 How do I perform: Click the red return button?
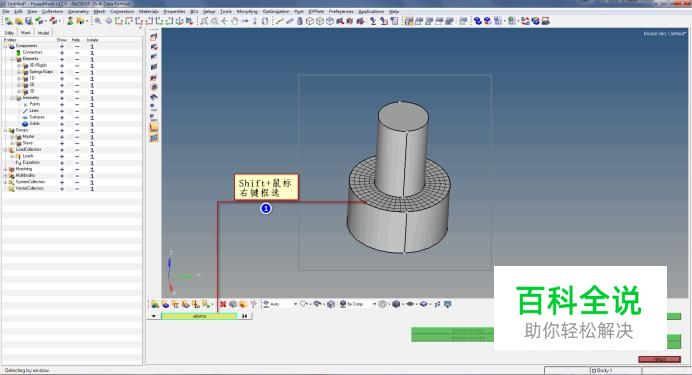tap(659, 360)
